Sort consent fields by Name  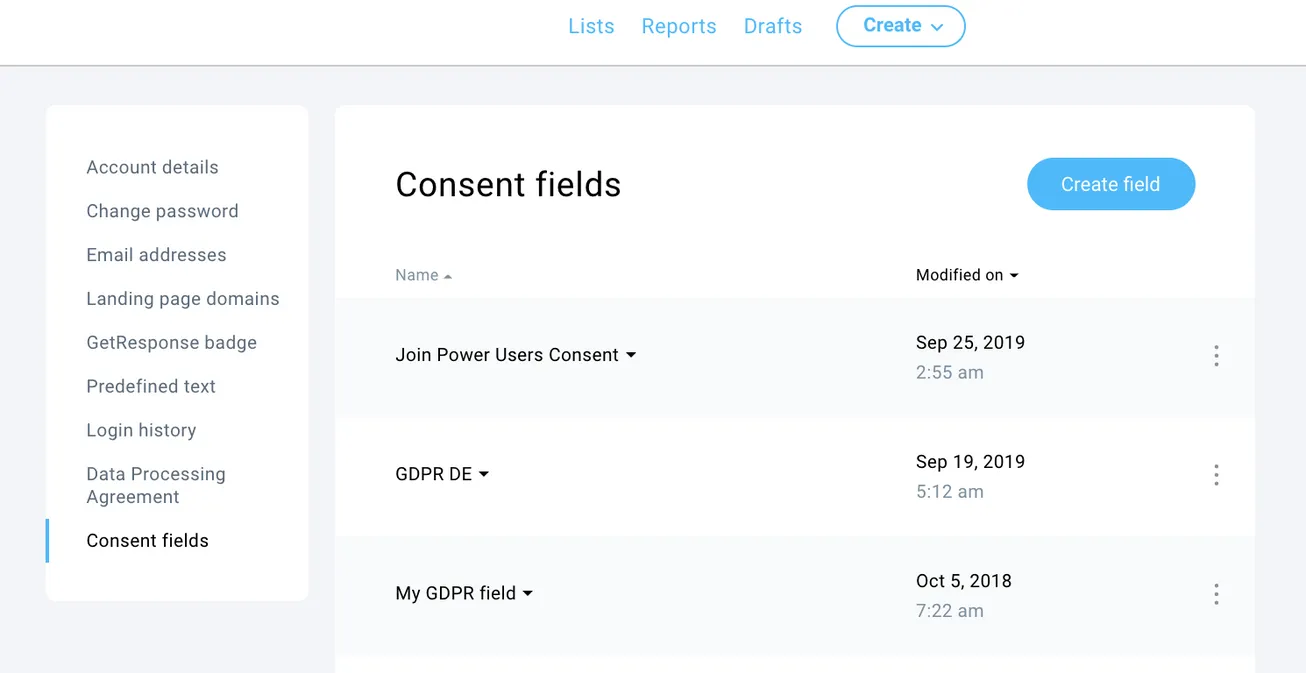click(x=423, y=275)
